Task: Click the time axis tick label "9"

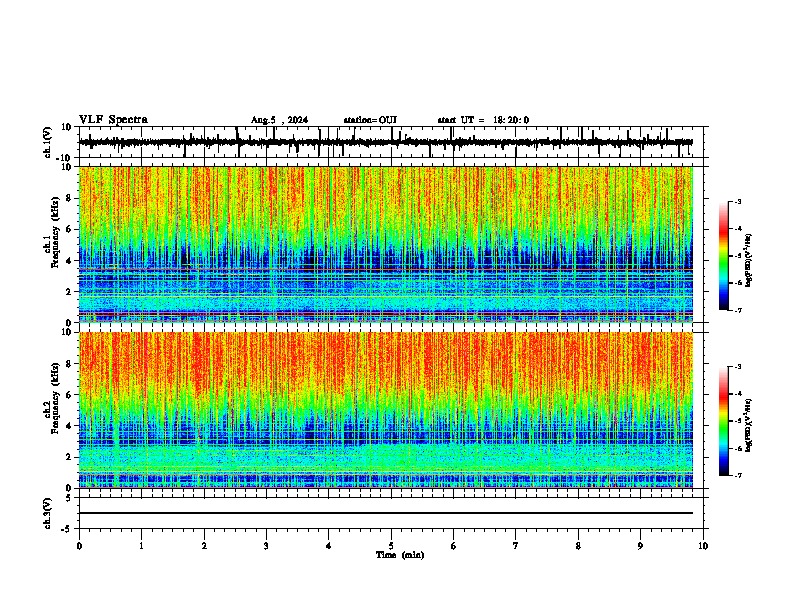Action: coord(640,546)
